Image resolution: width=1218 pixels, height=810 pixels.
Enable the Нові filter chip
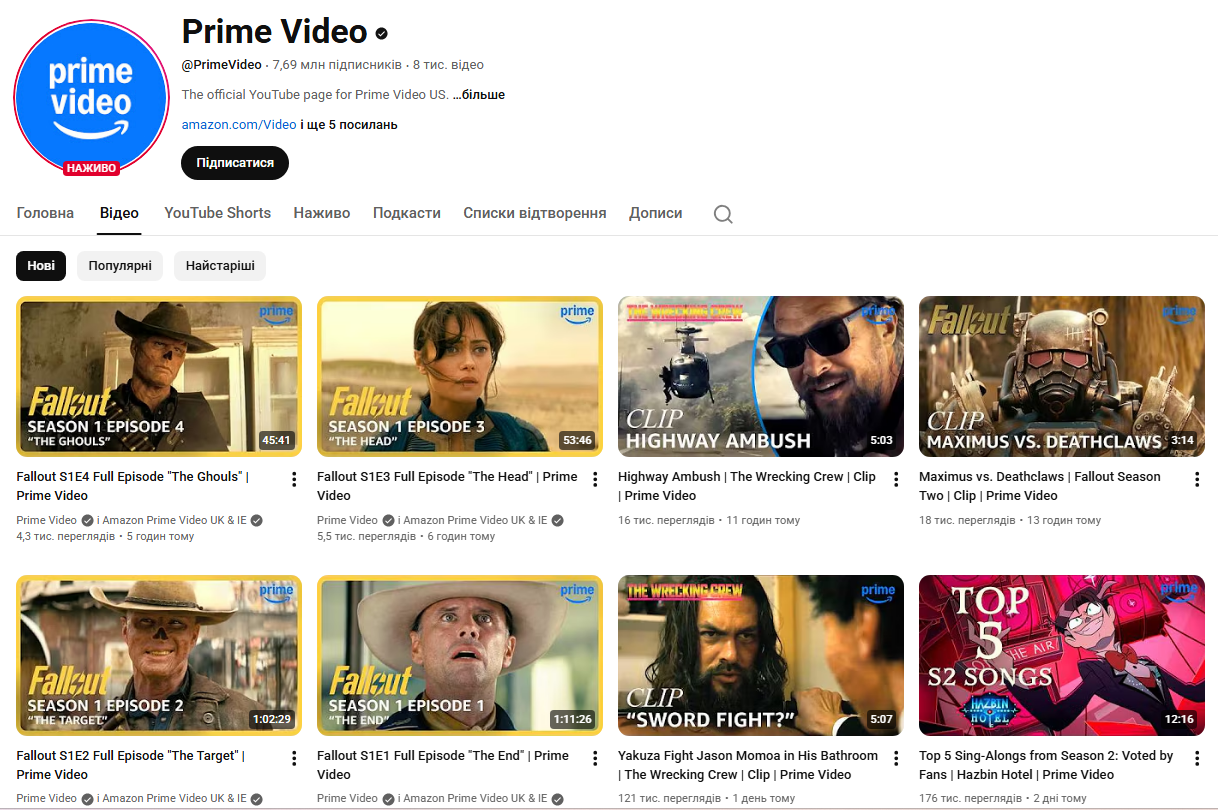(x=40, y=266)
